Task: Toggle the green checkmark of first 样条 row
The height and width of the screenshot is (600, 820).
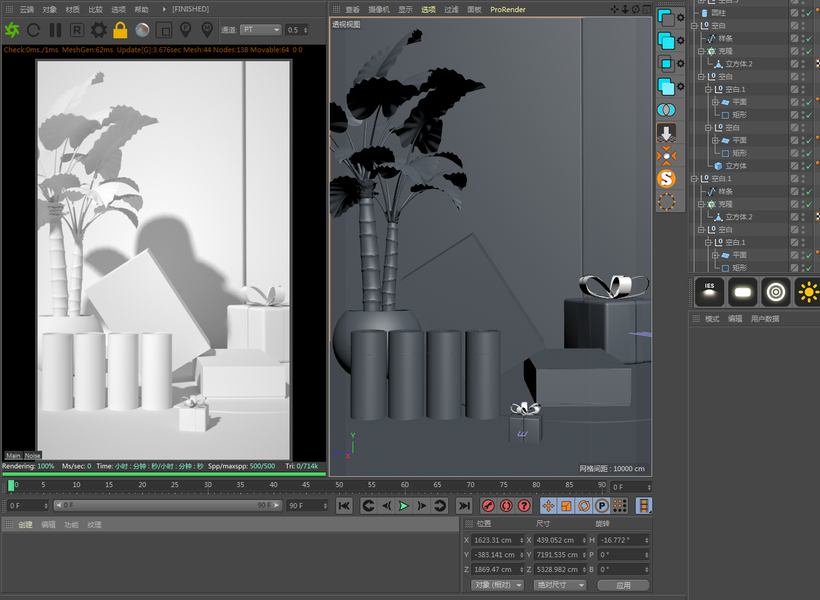Action: (x=810, y=38)
